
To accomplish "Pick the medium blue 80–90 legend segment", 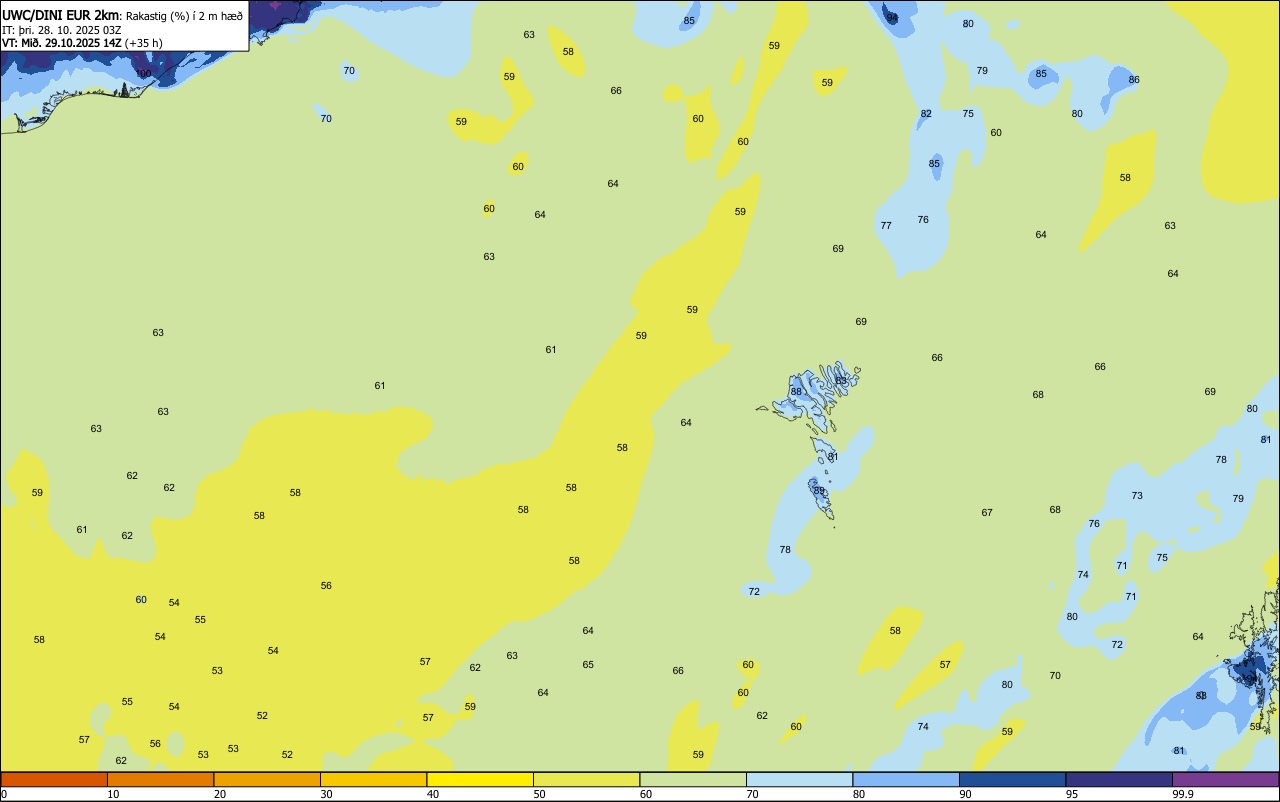I will pos(906,779).
